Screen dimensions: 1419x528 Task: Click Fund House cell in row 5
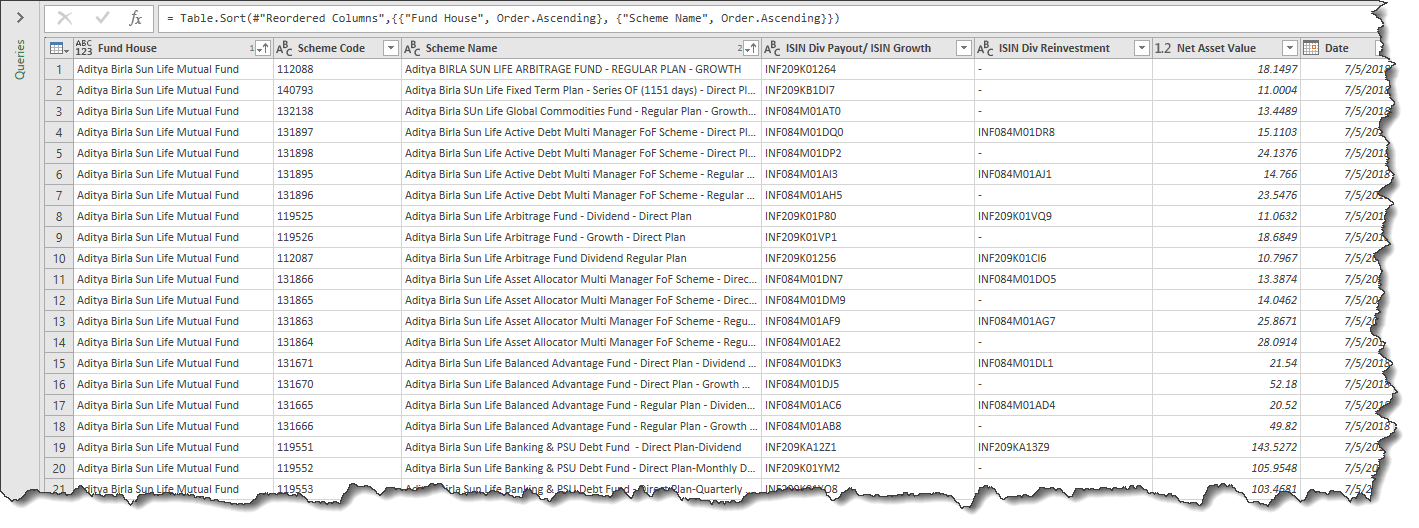pyautogui.click(x=172, y=153)
